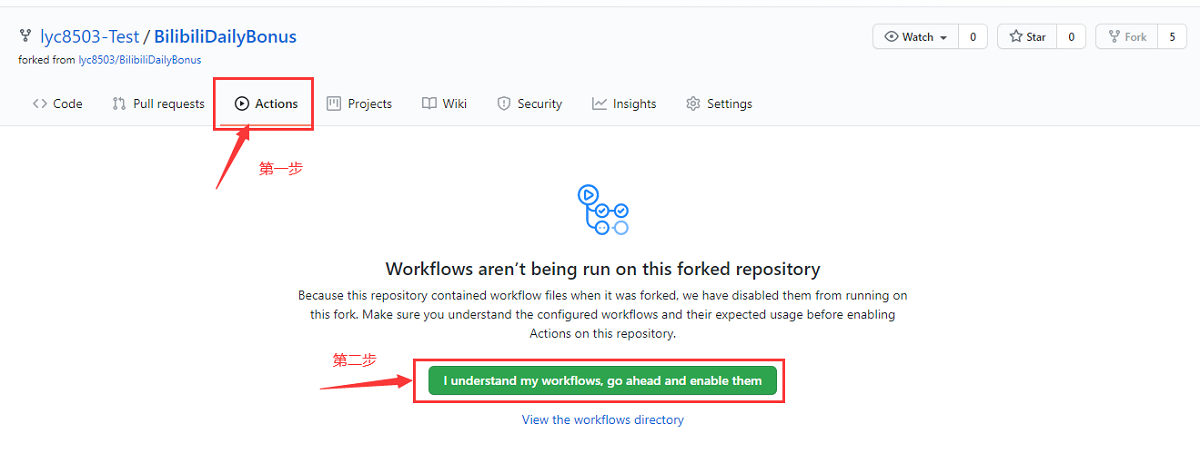The width and height of the screenshot is (1200, 473).
Task: View the Insights tab
Action: coord(624,104)
